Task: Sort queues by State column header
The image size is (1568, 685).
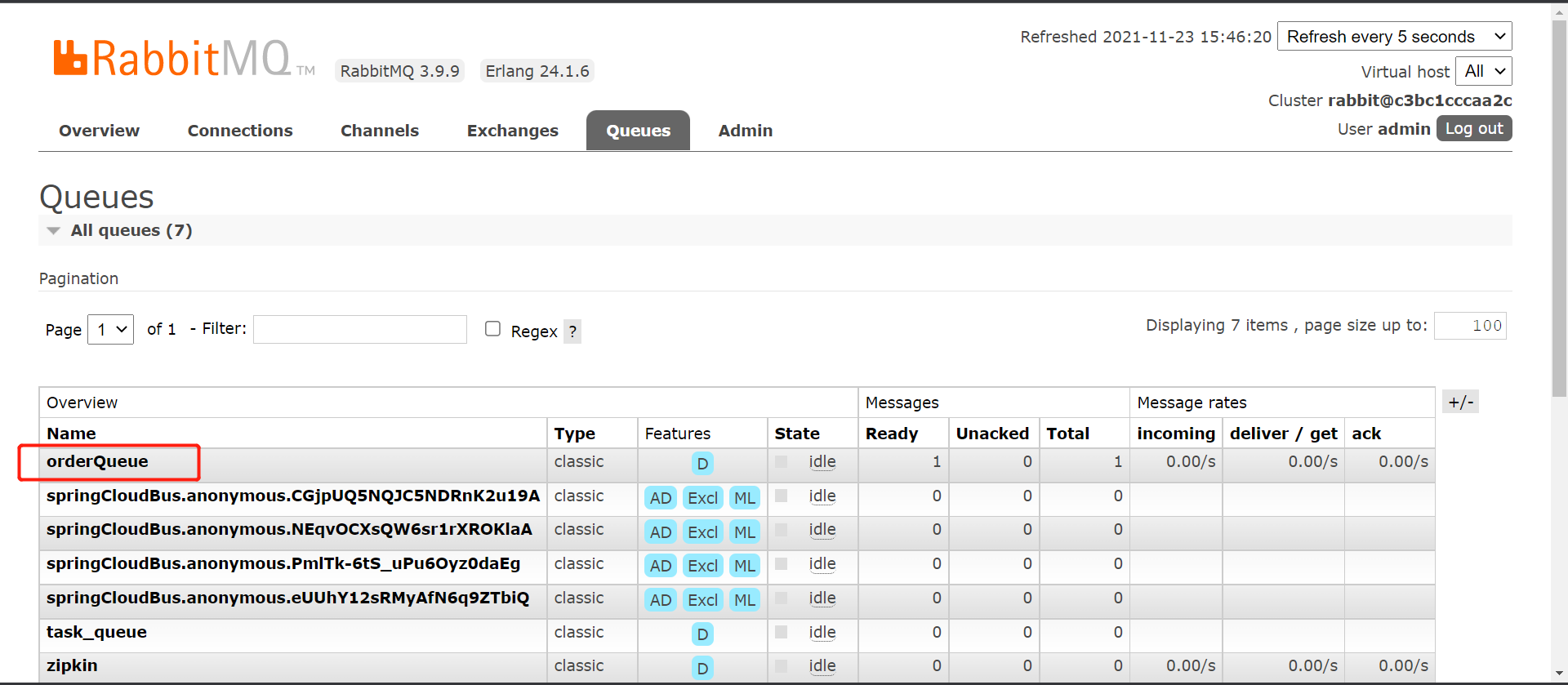Action: pos(797,434)
